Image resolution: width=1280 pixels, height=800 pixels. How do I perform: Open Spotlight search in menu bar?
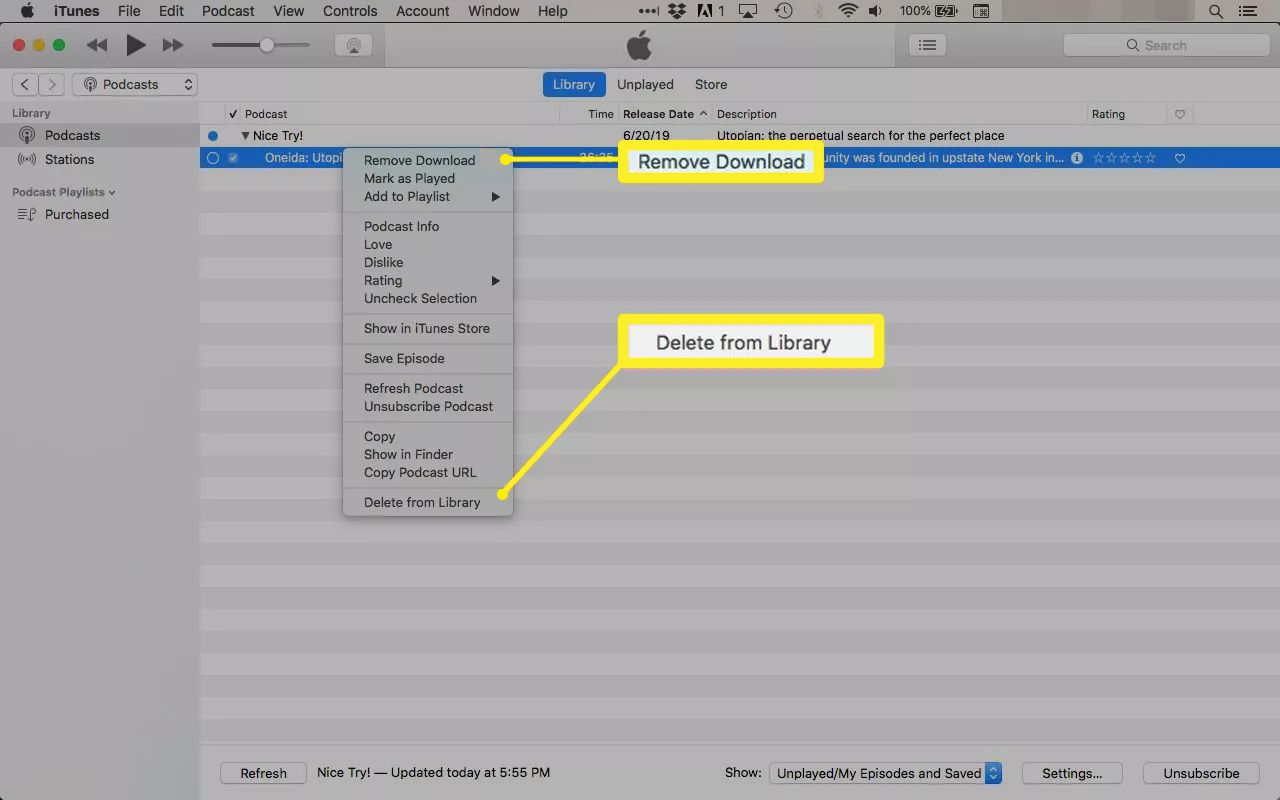coord(1216,12)
